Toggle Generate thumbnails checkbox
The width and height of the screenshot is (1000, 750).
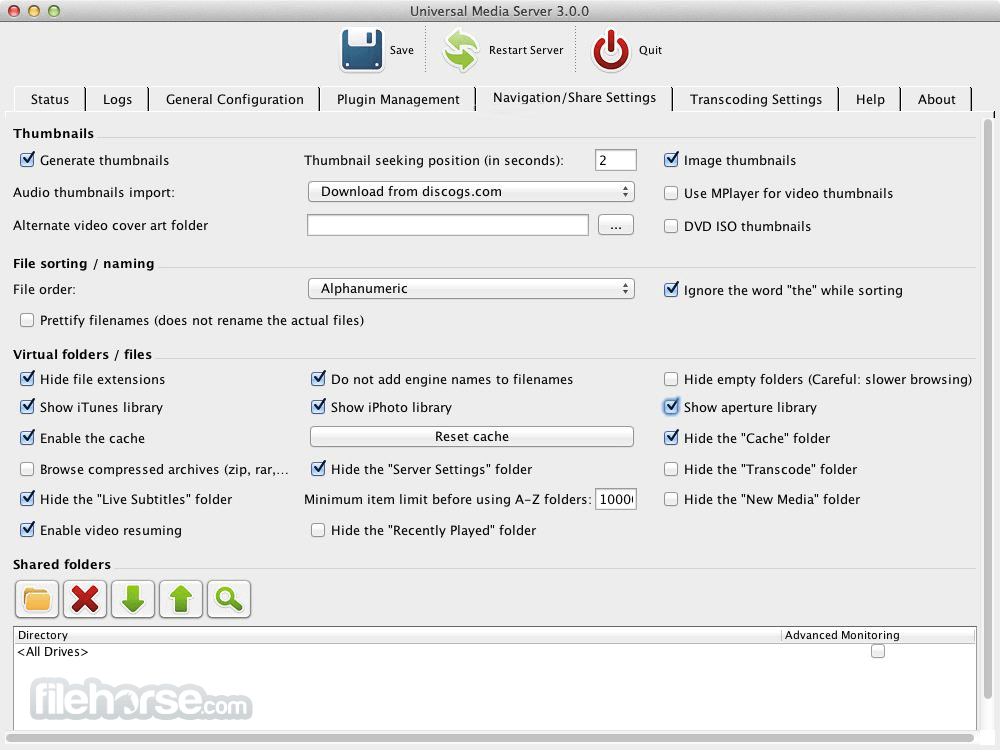coord(27,159)
